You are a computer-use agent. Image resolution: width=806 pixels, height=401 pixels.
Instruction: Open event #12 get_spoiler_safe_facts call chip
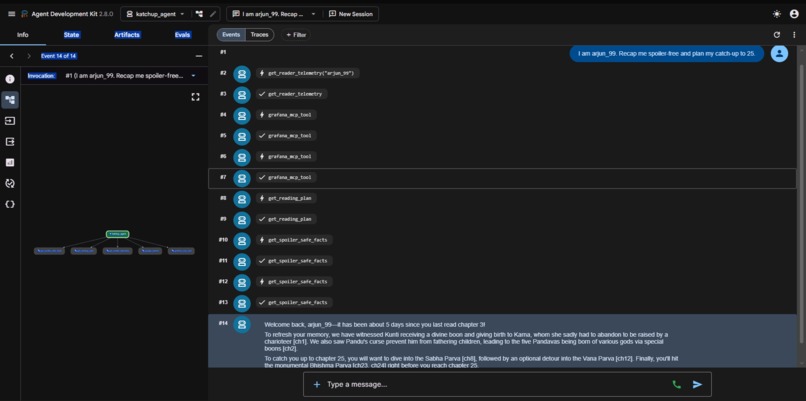point(294,282)
